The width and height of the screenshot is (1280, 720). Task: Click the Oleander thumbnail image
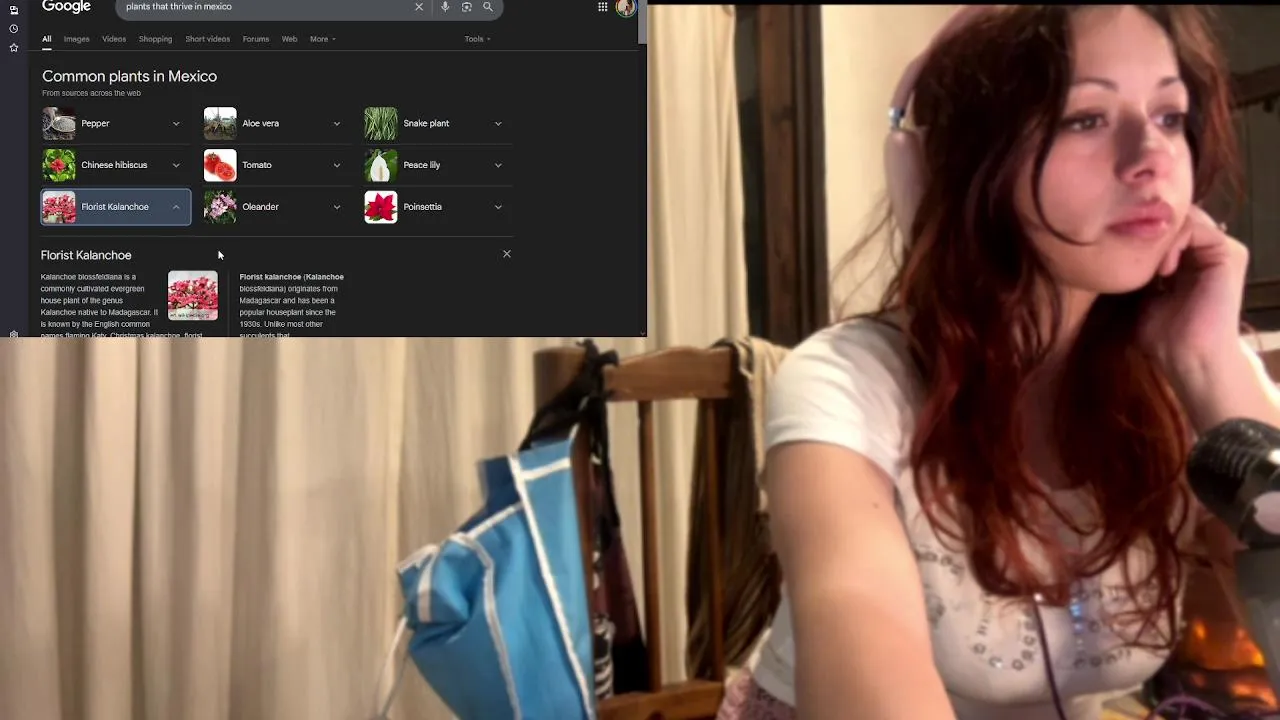click(x=220, y=207)
